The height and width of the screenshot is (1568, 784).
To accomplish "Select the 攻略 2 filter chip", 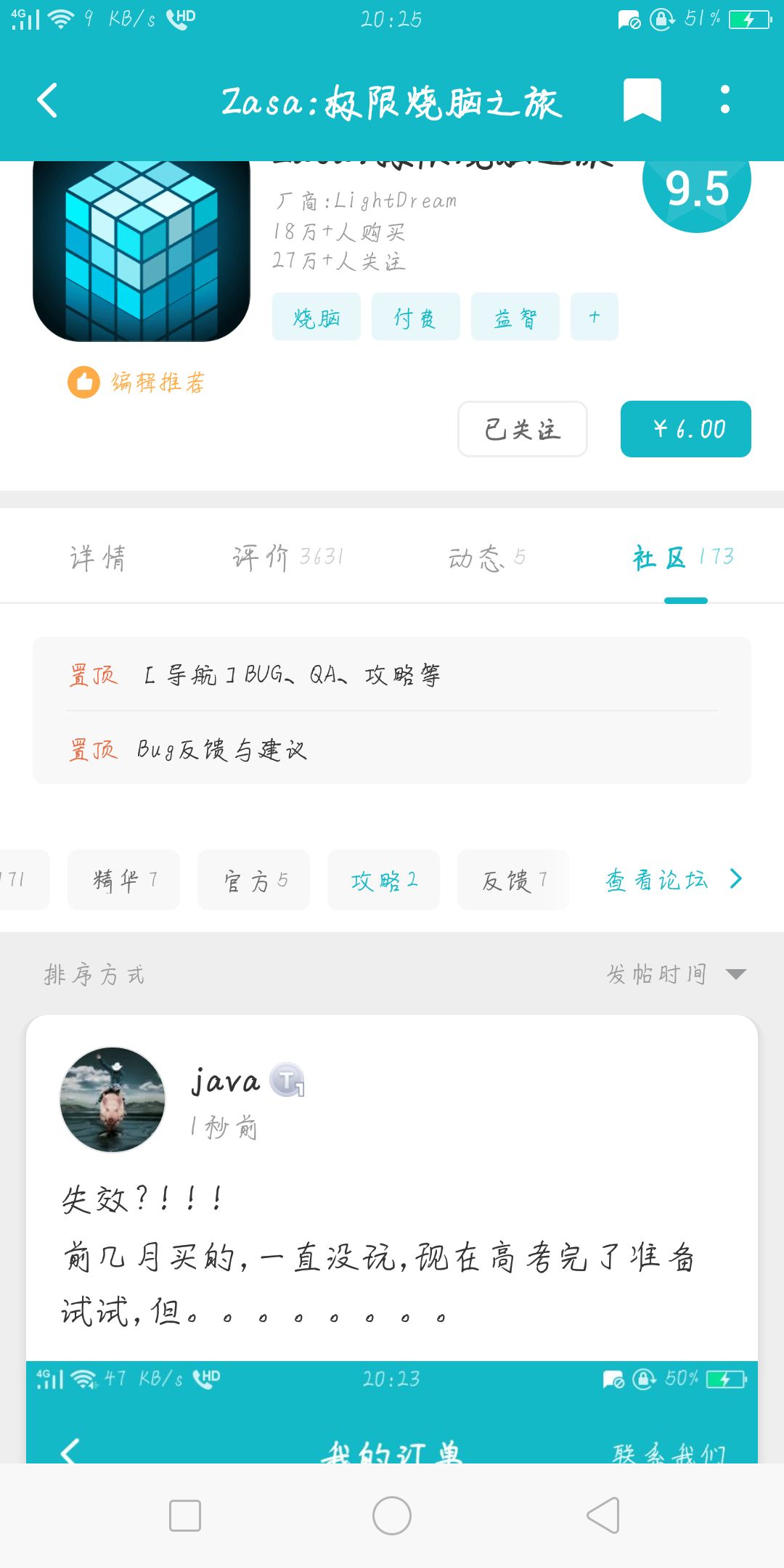I will point(383,880).
